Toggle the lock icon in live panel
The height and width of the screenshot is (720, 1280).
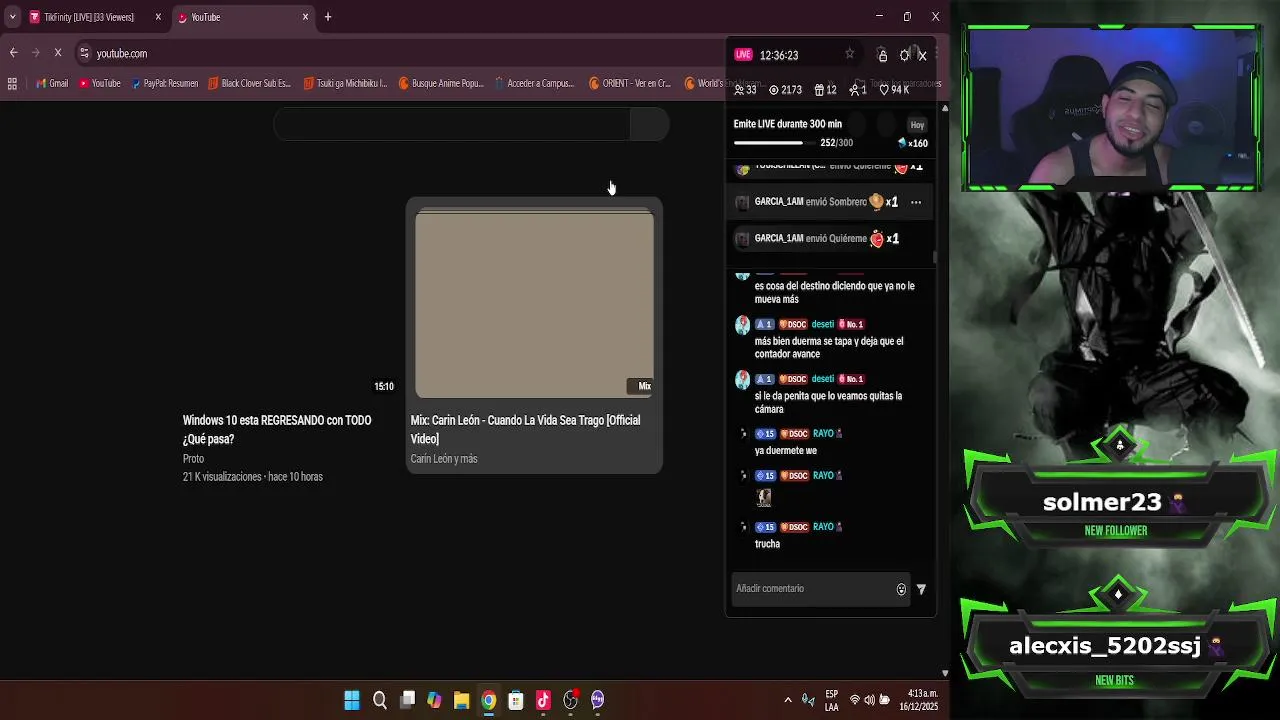(882, 55)
